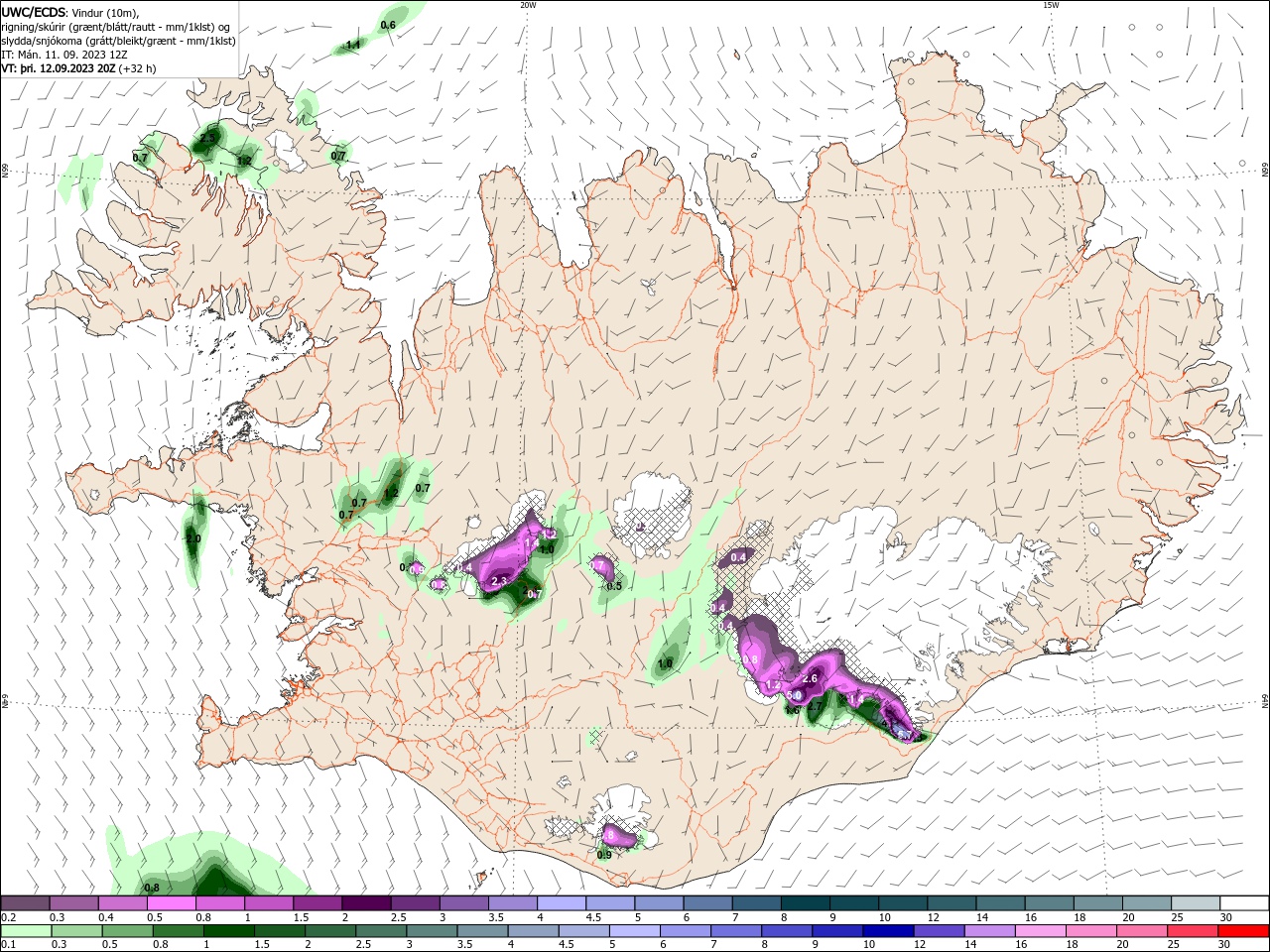Click the VT: þri. 12.09.2023 20Z valid time

58,68
